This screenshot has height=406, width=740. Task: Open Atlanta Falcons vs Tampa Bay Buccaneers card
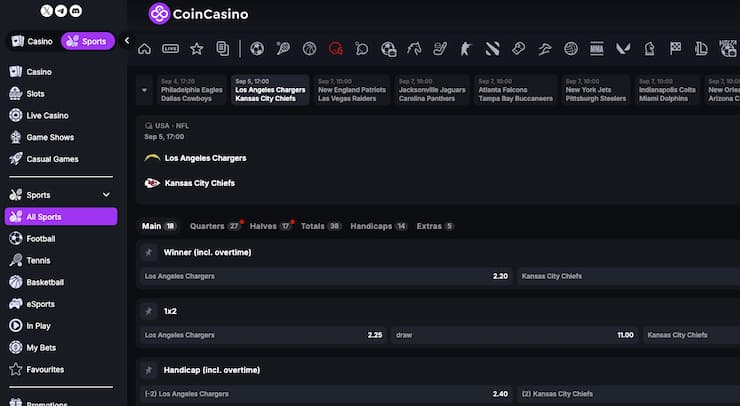click(x=515, y=90)
